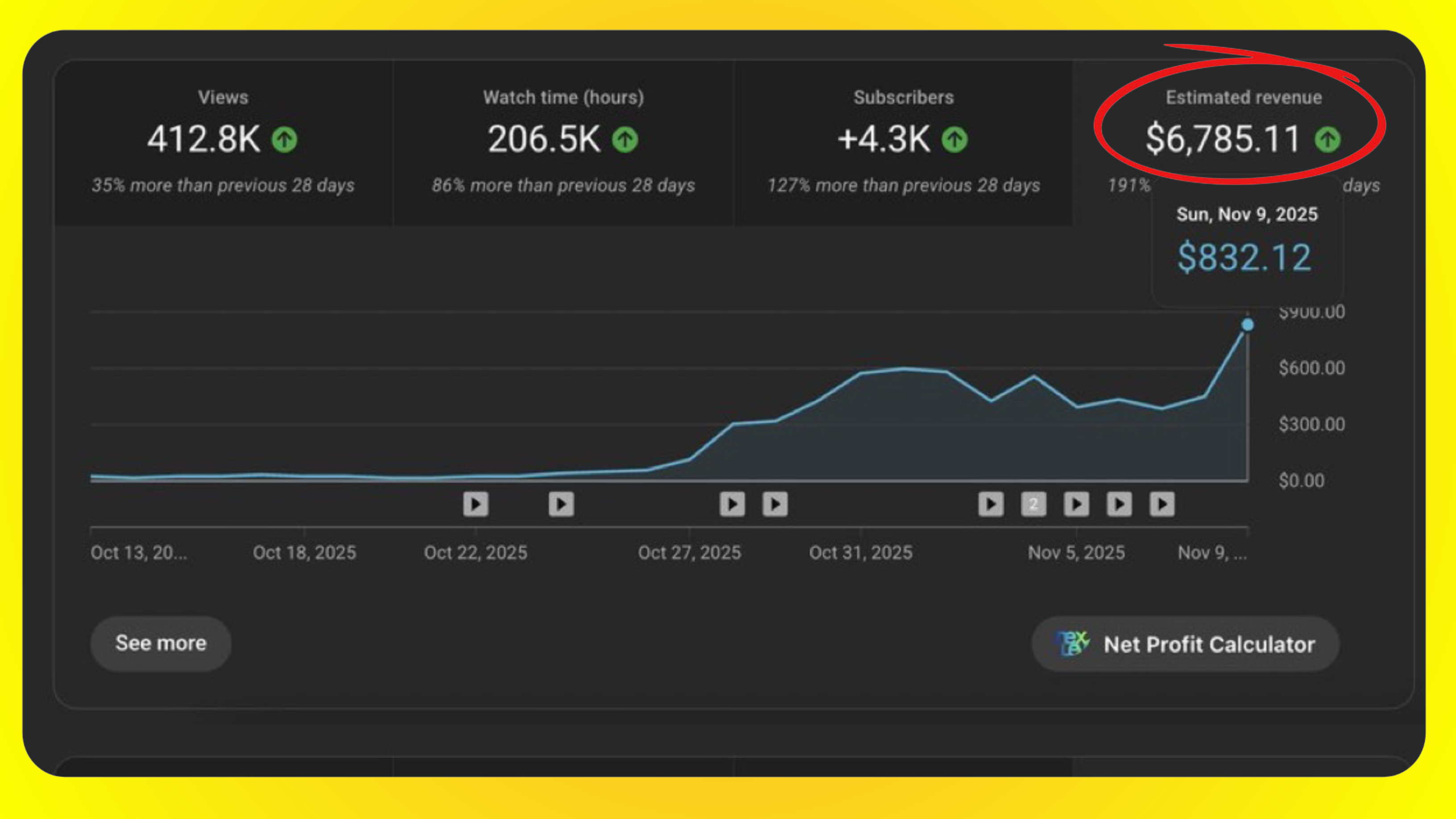Click the green arrow next to +4.3K subscribers
The width and height of the screenshot is (1456, 819).
pyautogui.click(x=955, y=139)
